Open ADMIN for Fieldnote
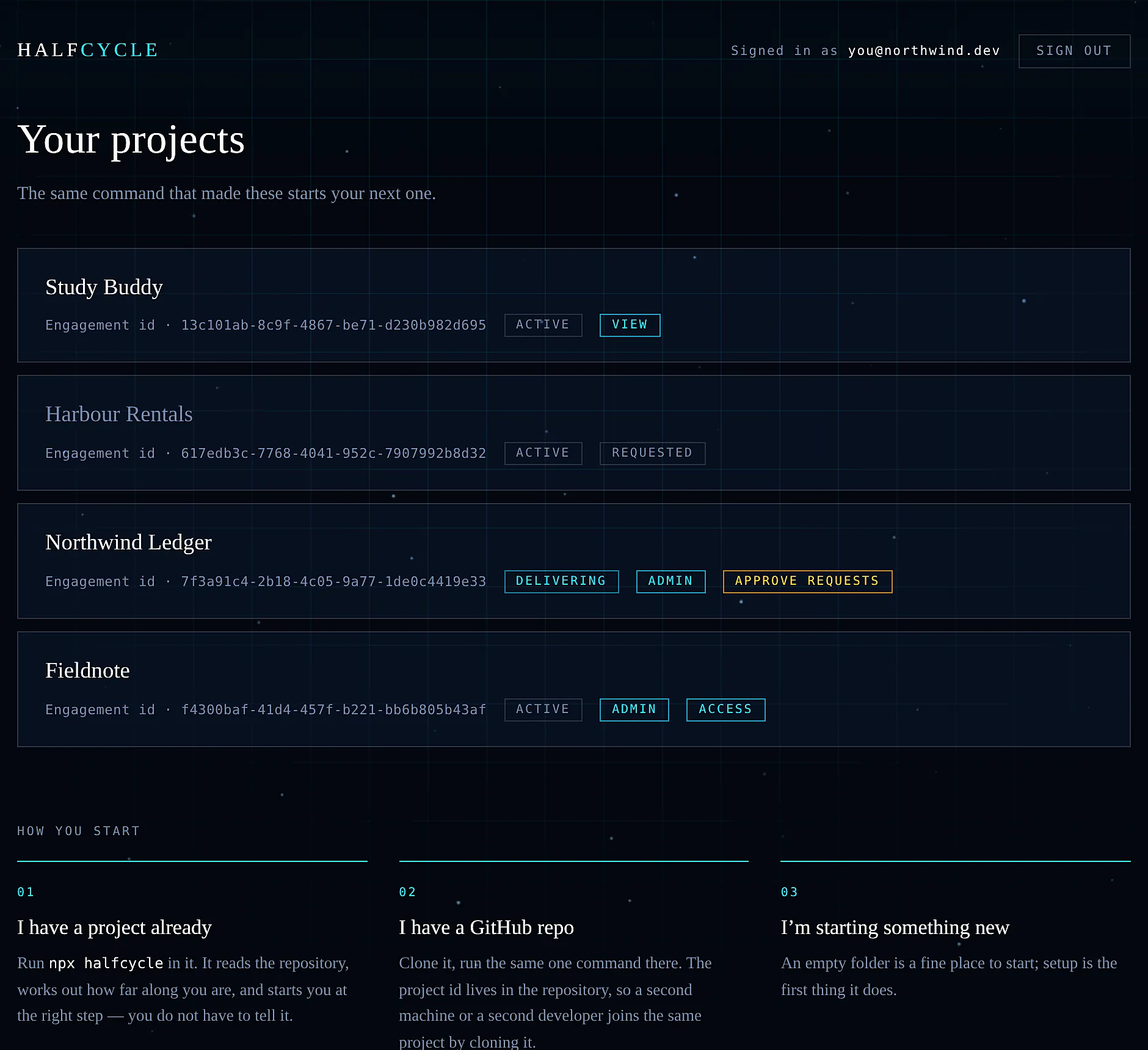 (x=634, y=709)
